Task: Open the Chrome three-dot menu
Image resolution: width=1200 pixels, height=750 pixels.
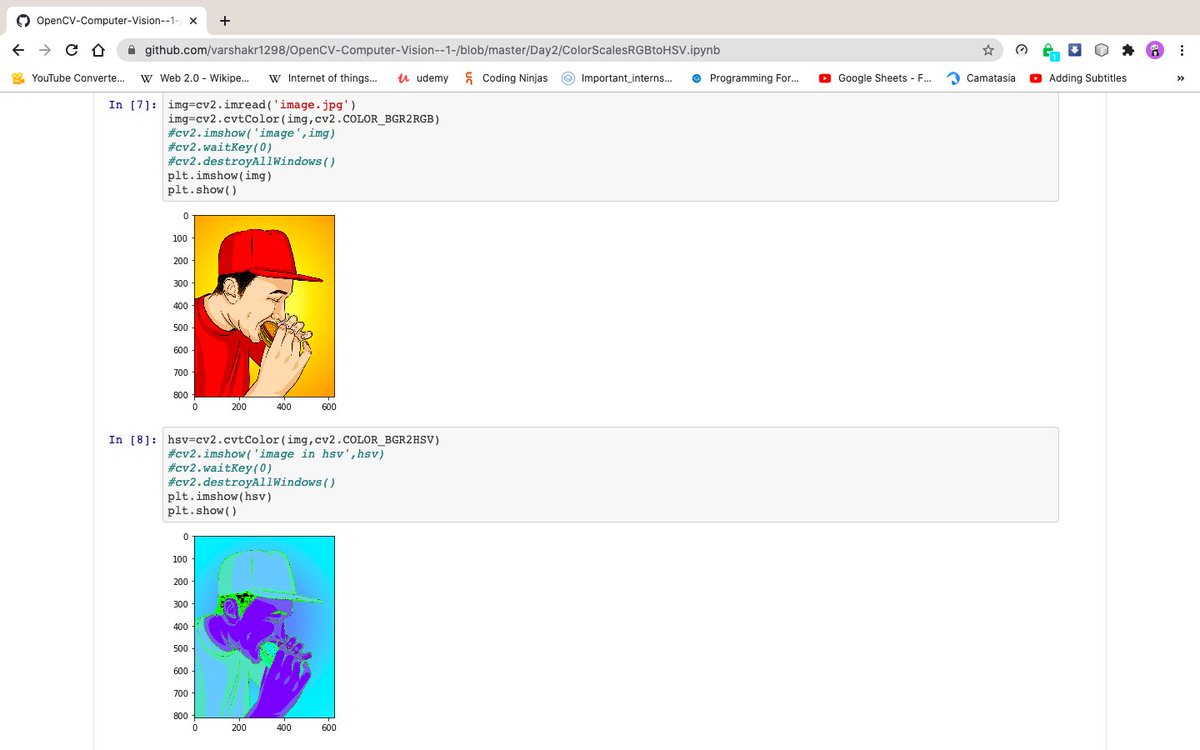Action: point(1182,49)
